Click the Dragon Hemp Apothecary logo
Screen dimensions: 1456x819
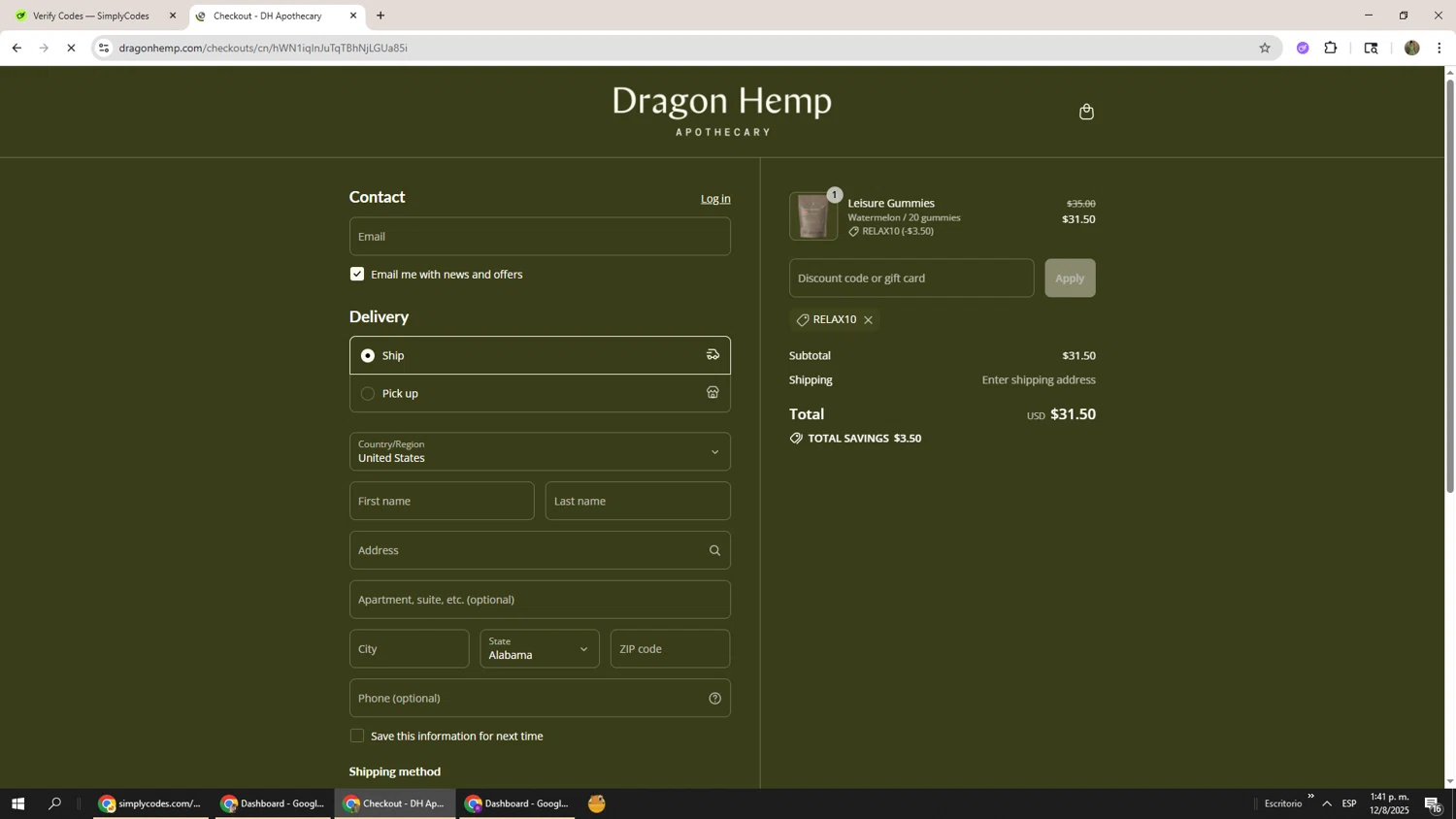[x=722, y=112]
